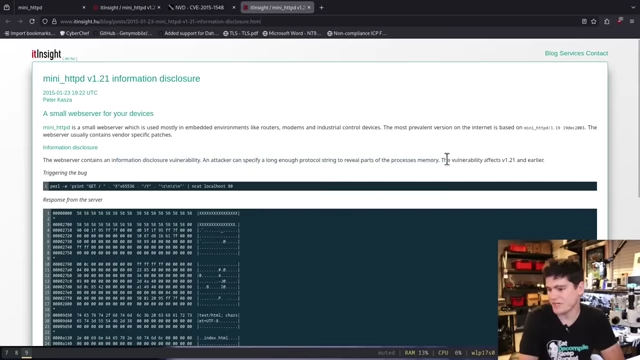Click the webcam video overlay
Viewport: 640px width, 360px height.
click(569, 300)
